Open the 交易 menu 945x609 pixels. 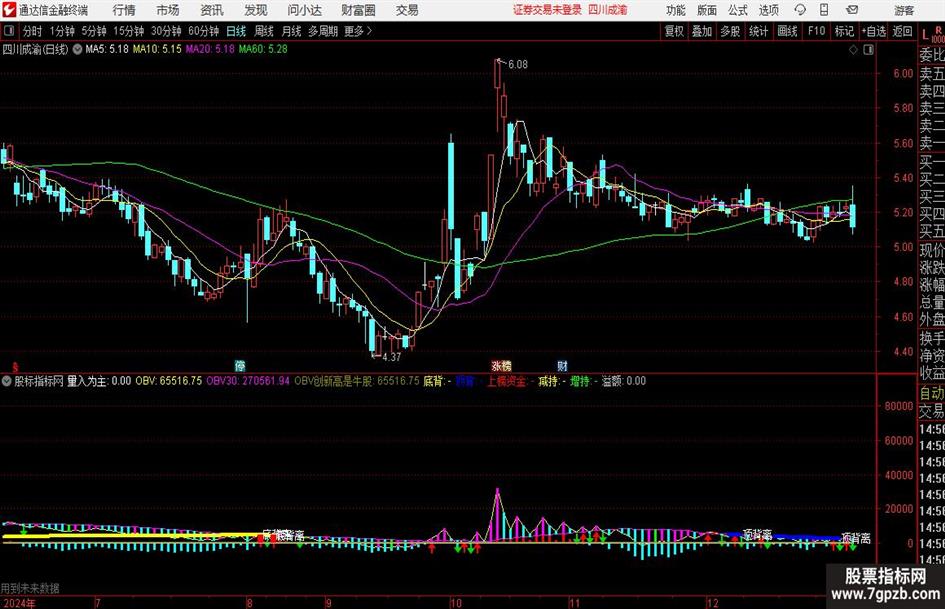[407, 10]
